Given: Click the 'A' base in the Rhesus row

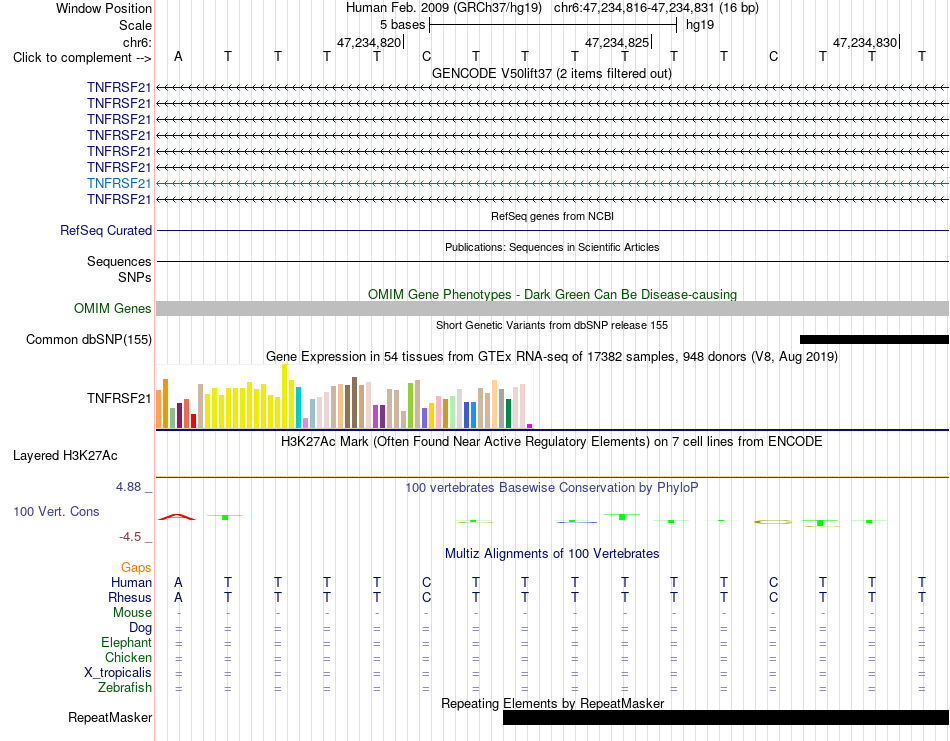Looking at the screenshot, I should [x=178, y=597].
